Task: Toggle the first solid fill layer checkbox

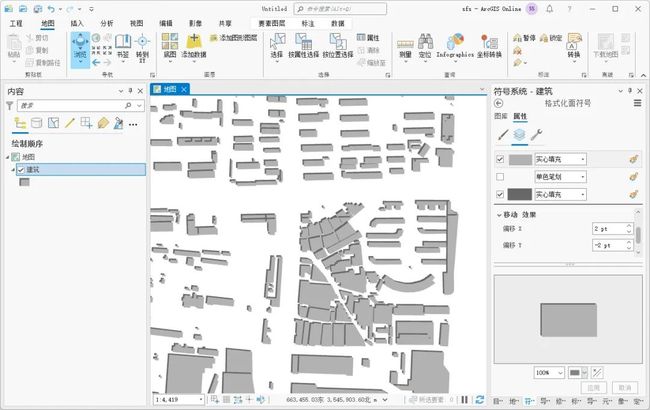Action: pyautogui.click(x=500, y=159)
